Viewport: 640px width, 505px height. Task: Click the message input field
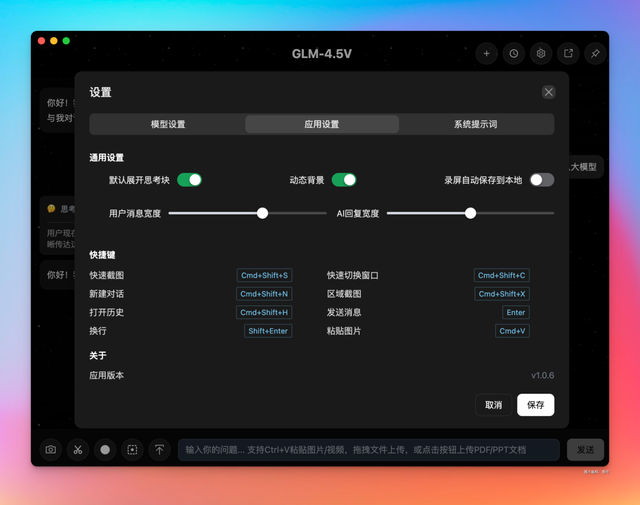click(x=369, y=450)
